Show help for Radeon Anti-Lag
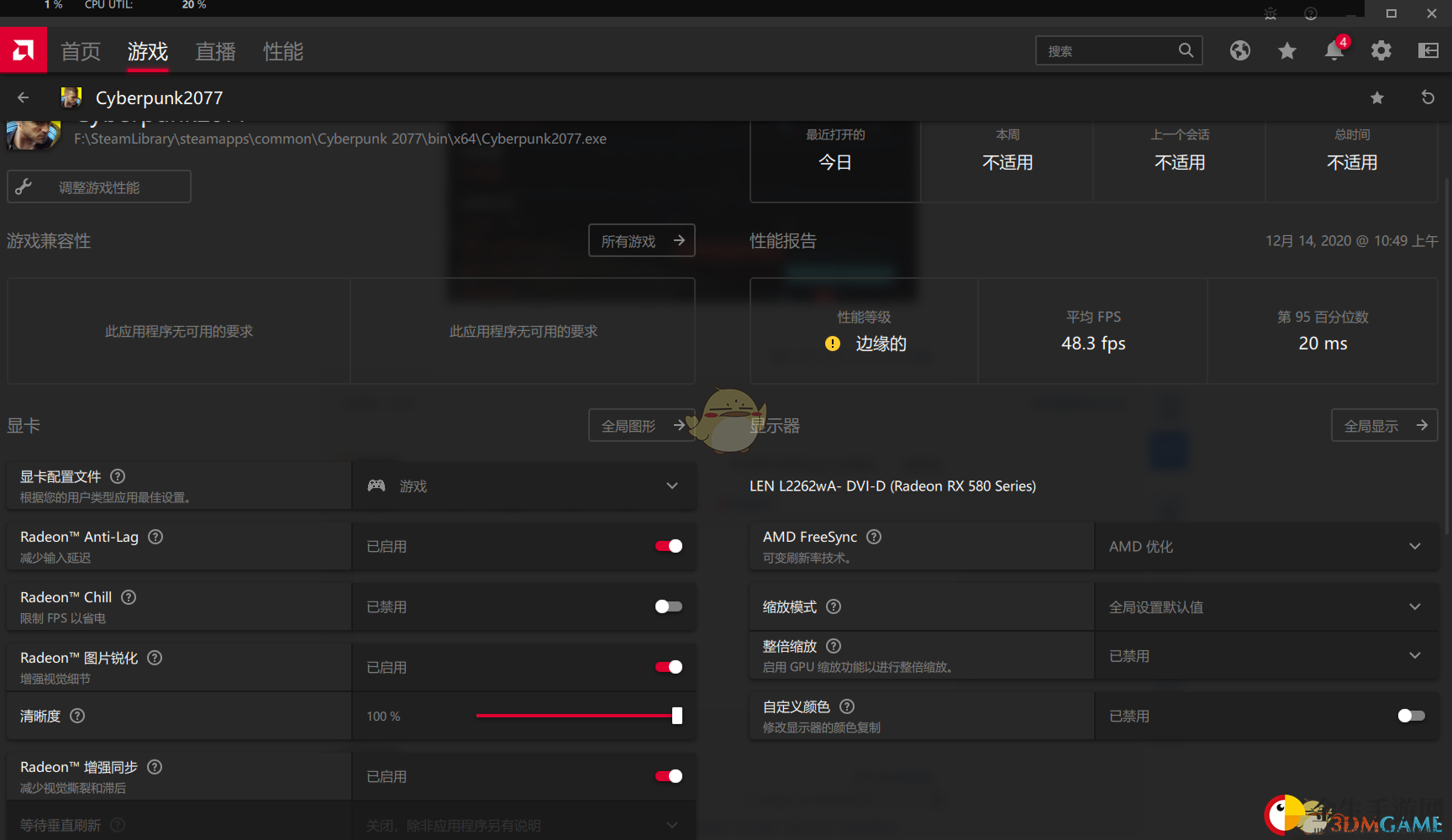Screen dimensions: 1452x840 155,537
